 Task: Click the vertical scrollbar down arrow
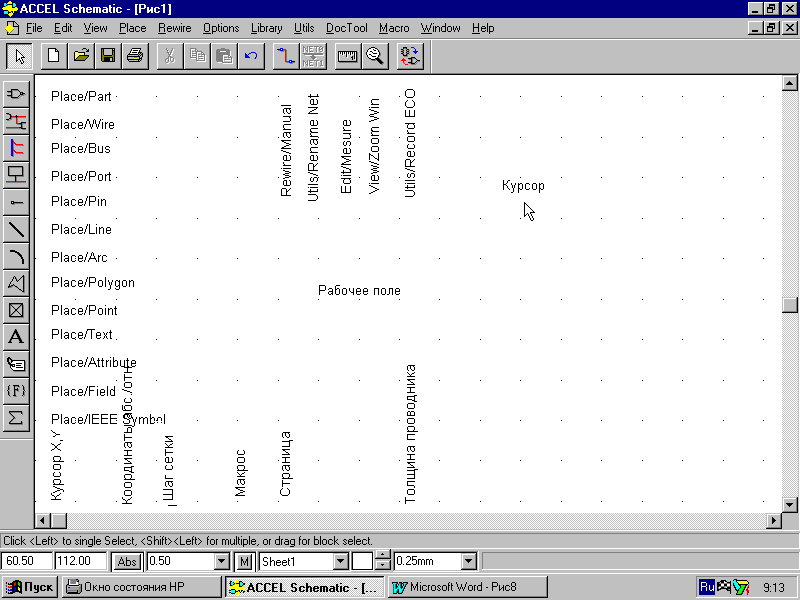click(x=790, y=505)
